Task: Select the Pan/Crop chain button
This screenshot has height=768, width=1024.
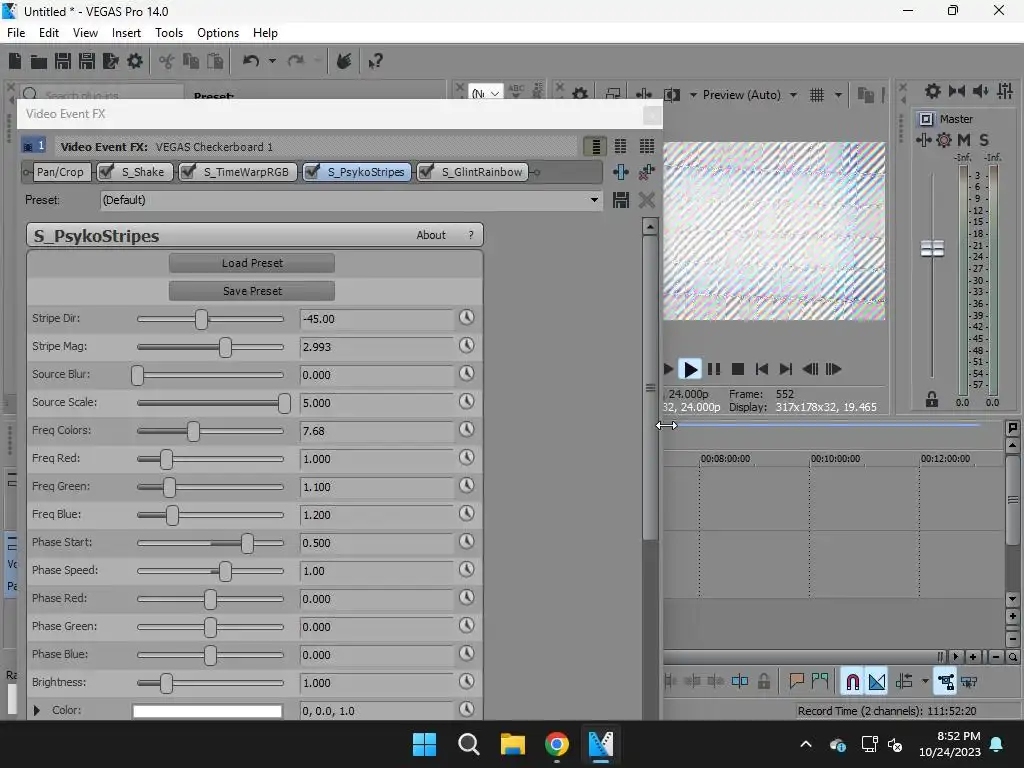Action: 60,172
